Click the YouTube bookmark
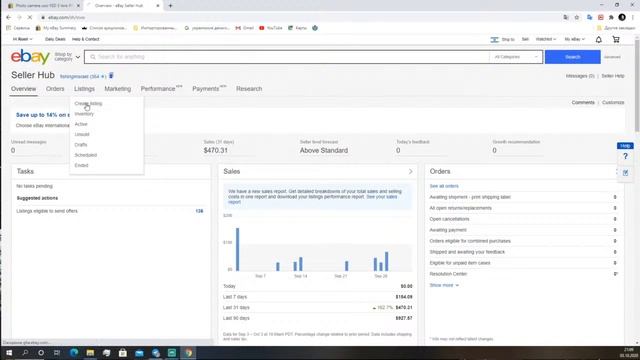Viewport: 640px width, 360px height. pos(271,28)
